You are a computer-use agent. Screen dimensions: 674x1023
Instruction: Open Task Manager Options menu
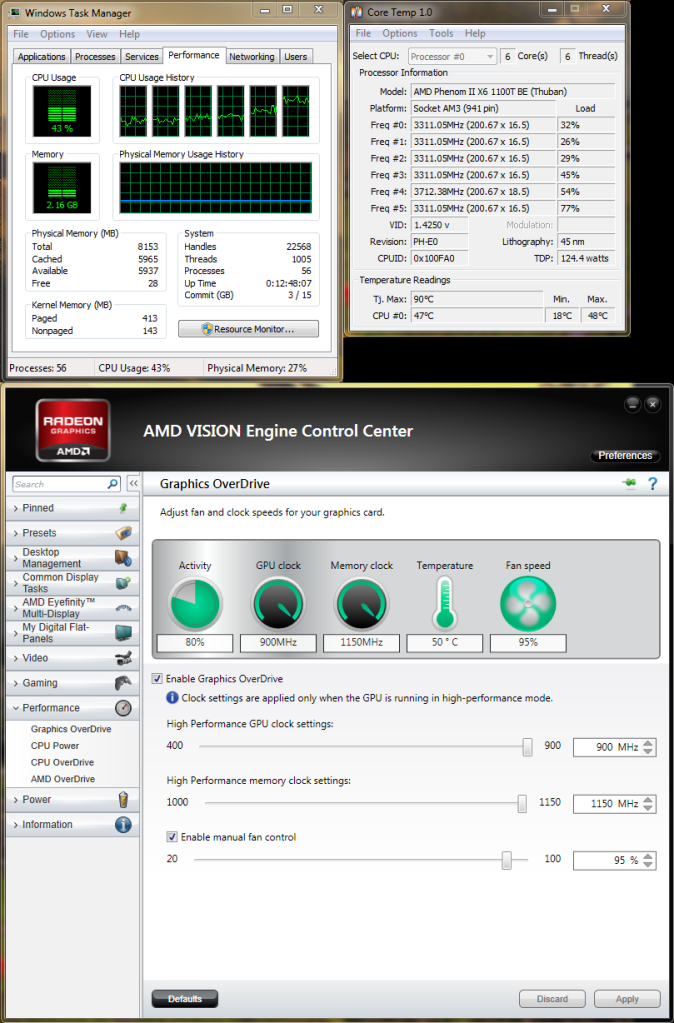click(57, 34)
